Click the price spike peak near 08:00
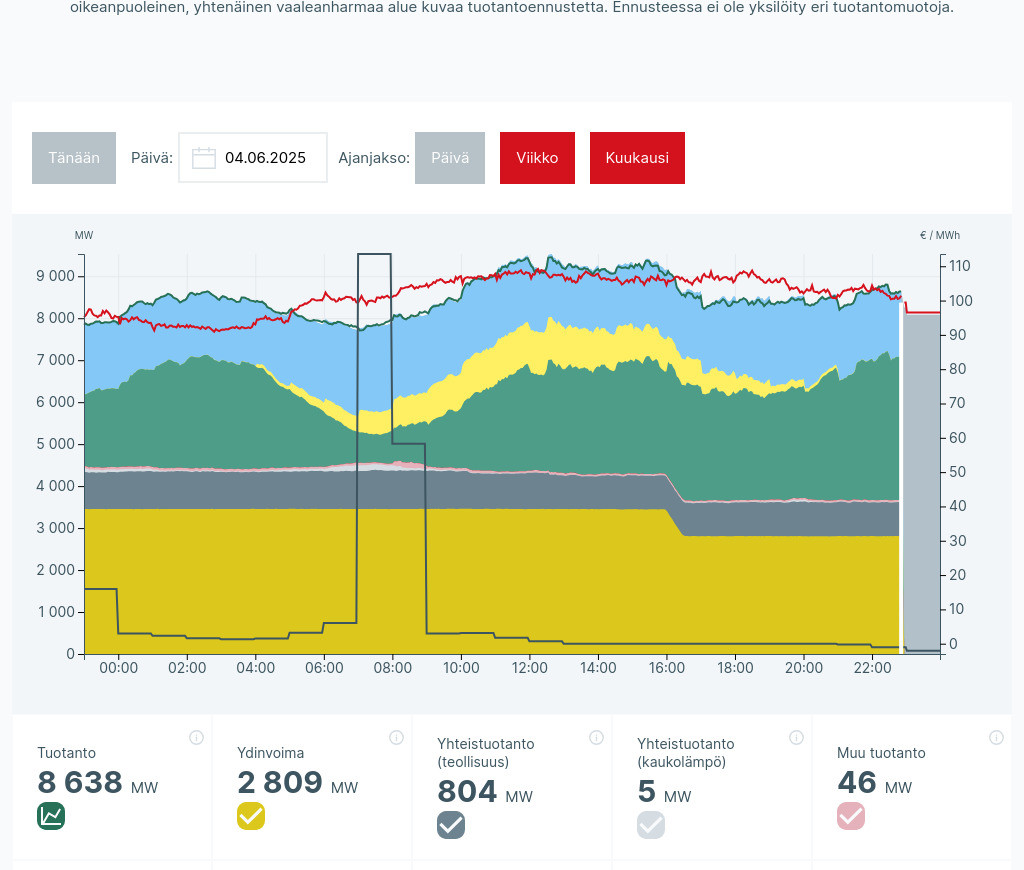 374,255
